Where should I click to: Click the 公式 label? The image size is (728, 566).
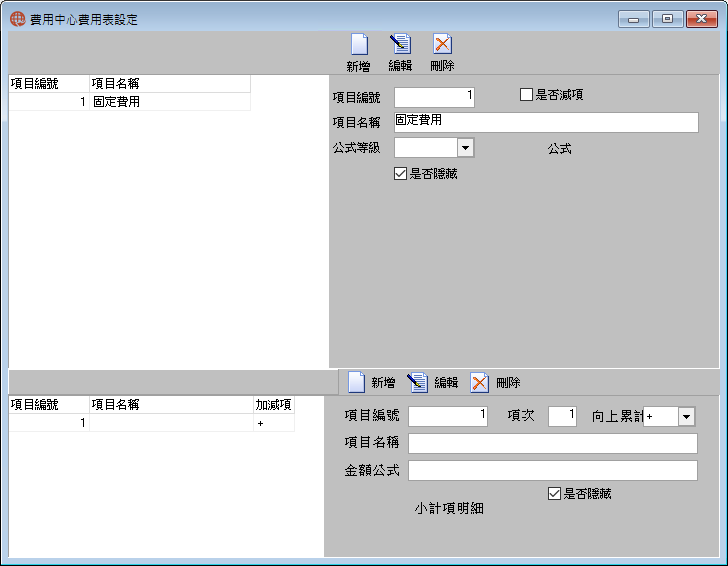click(x=559, y=149)
